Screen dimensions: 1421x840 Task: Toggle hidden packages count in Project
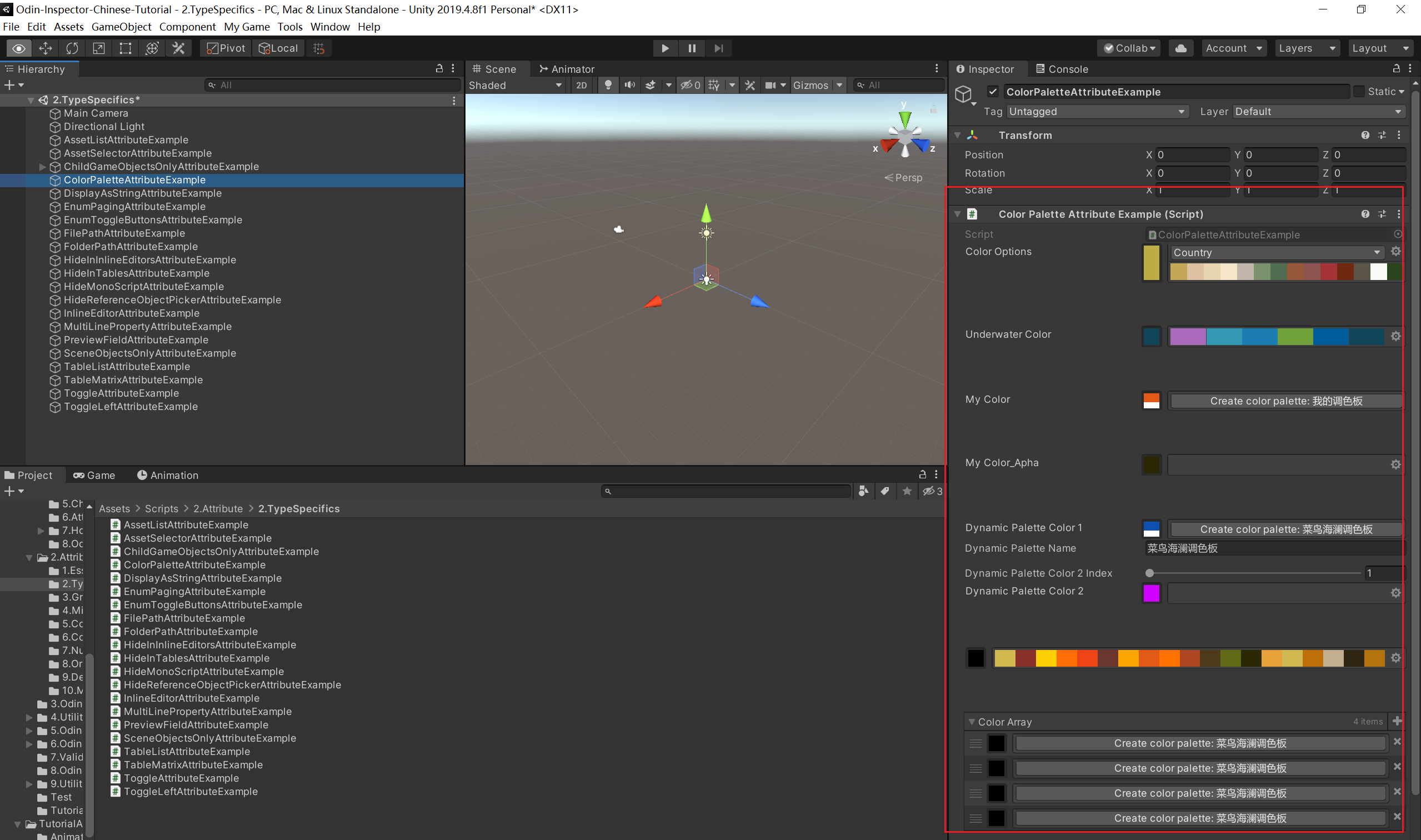pyautogui.click(x=933, y=491)
